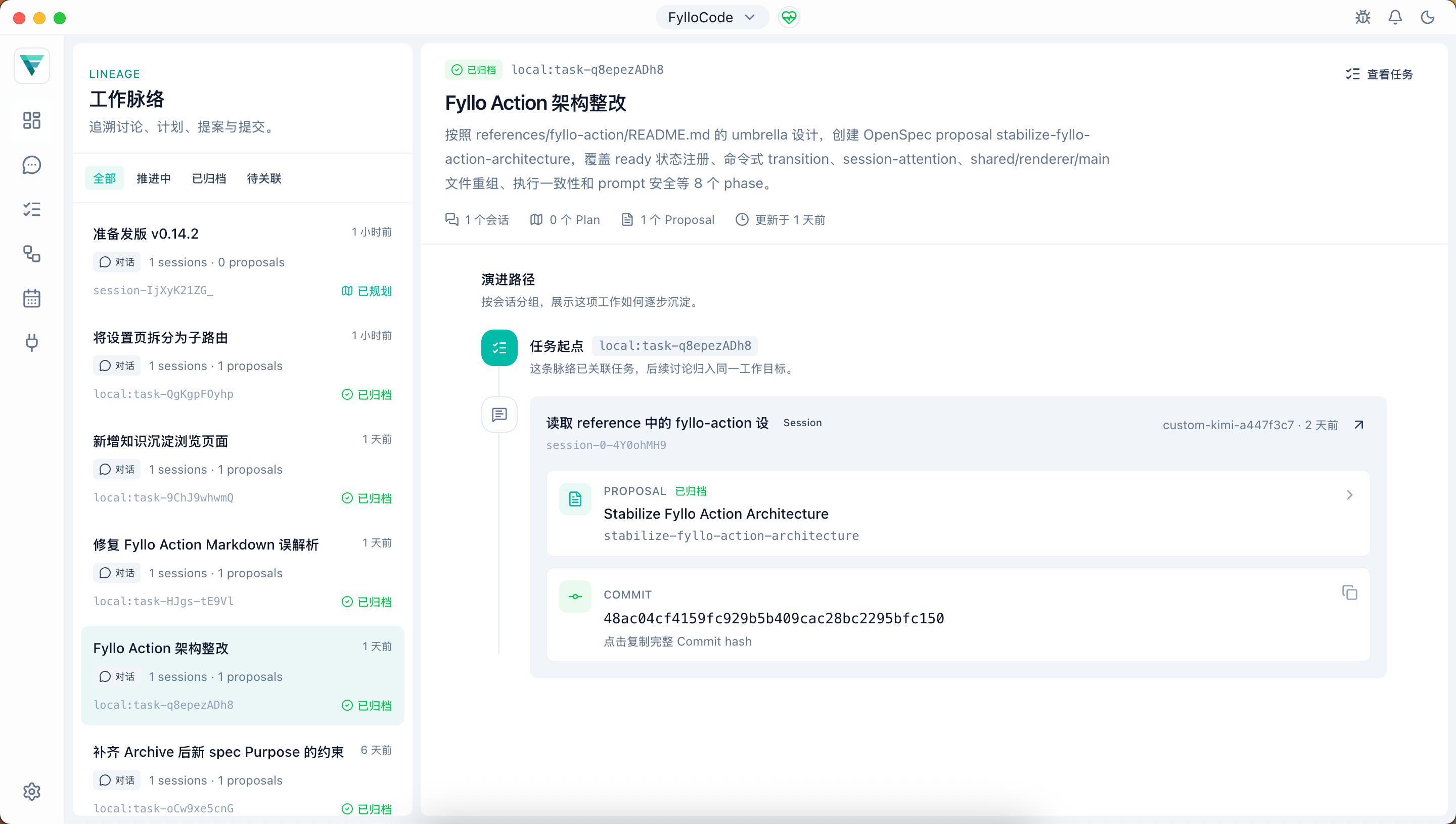Open 修复 Fyllo Action Markdown 误解析 item

coord(243,572)
